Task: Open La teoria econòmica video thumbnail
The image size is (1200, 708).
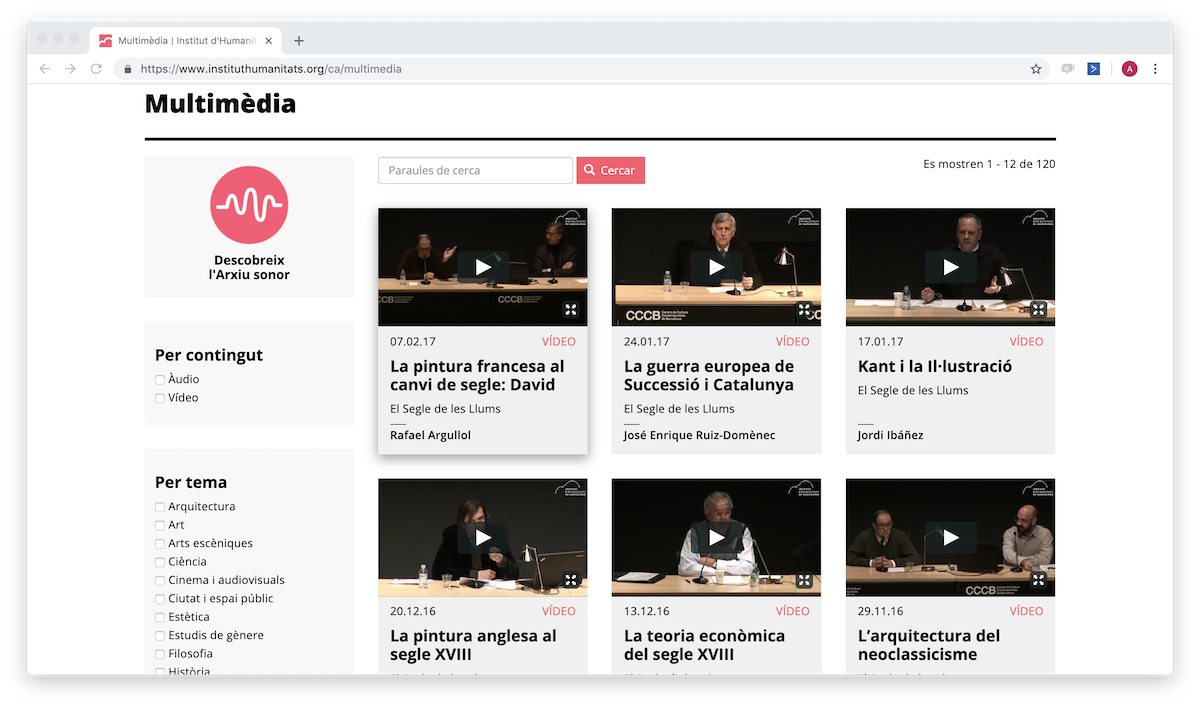Action: (x=716, y=537)
